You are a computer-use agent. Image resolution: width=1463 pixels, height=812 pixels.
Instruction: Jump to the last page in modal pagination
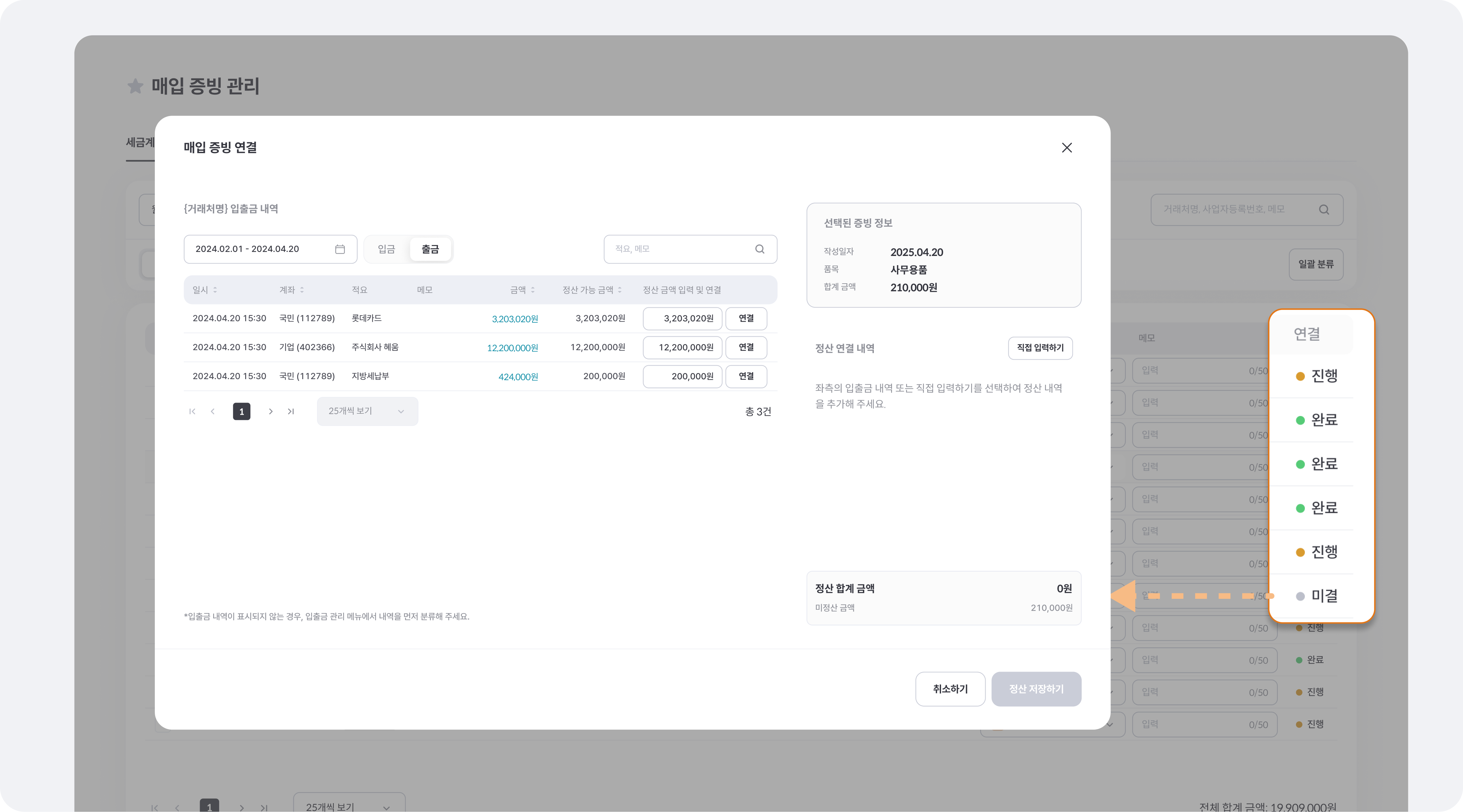(291, 412)
